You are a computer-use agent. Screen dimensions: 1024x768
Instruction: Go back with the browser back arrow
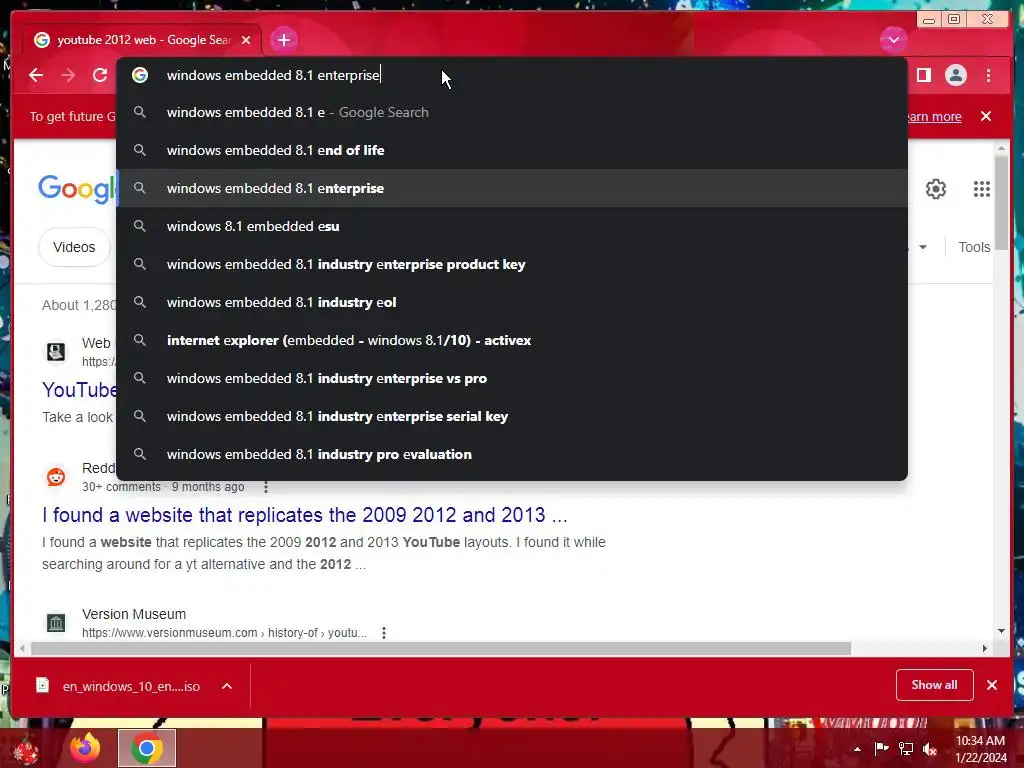(x=36, y=75)
